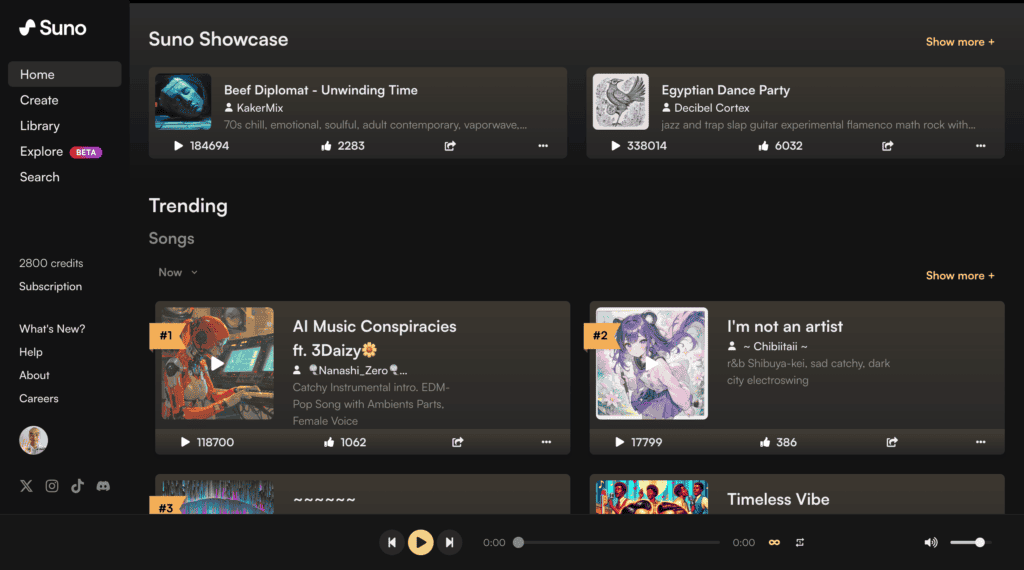Open Suno's X (Twitter) icon

tap(26, 486)
